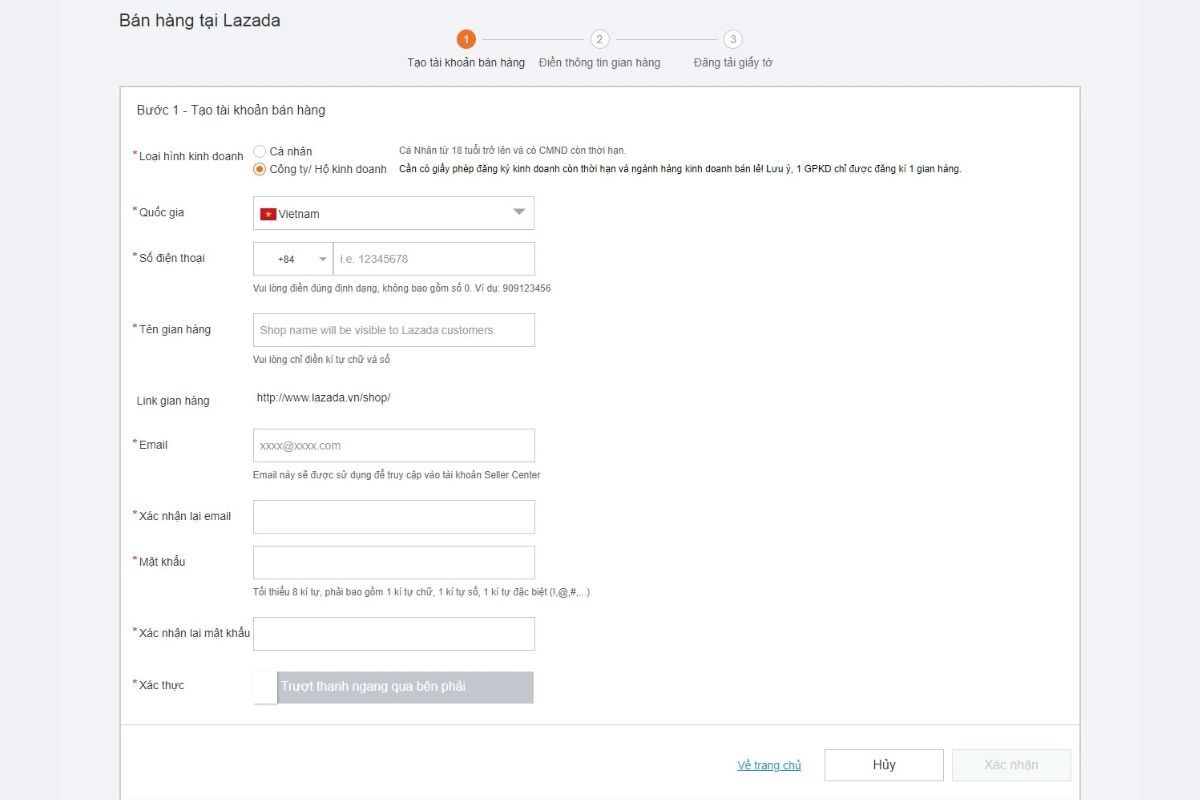Click the Vui lòng chỉ điền kí tự hint
The image size is (1200, 800).
pyautogui.click(x=321, y=359)
